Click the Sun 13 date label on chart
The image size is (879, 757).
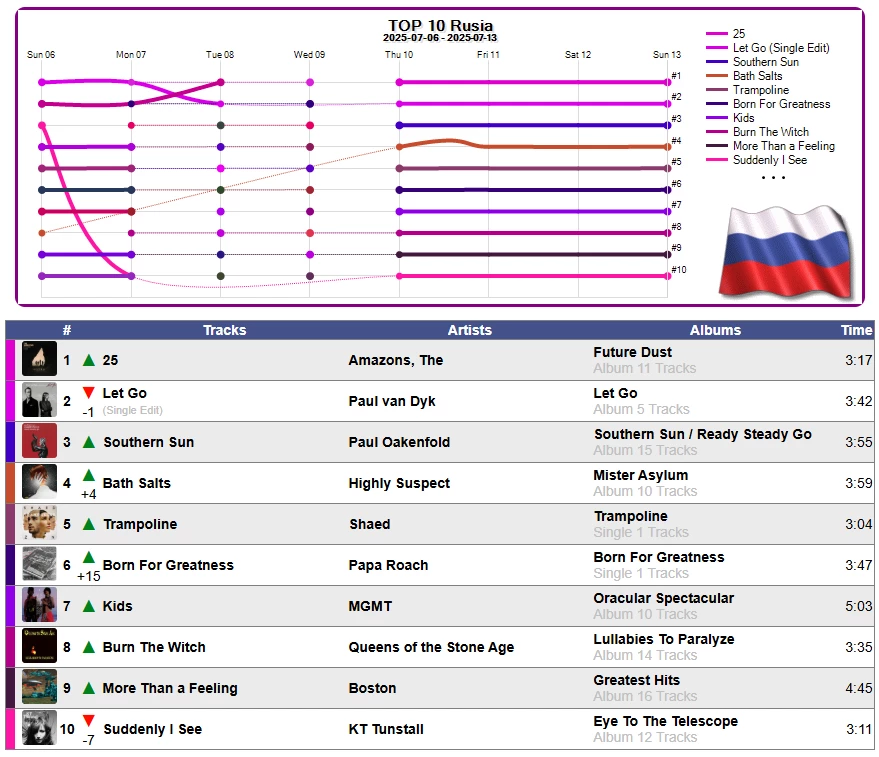[x=667, y=54]
